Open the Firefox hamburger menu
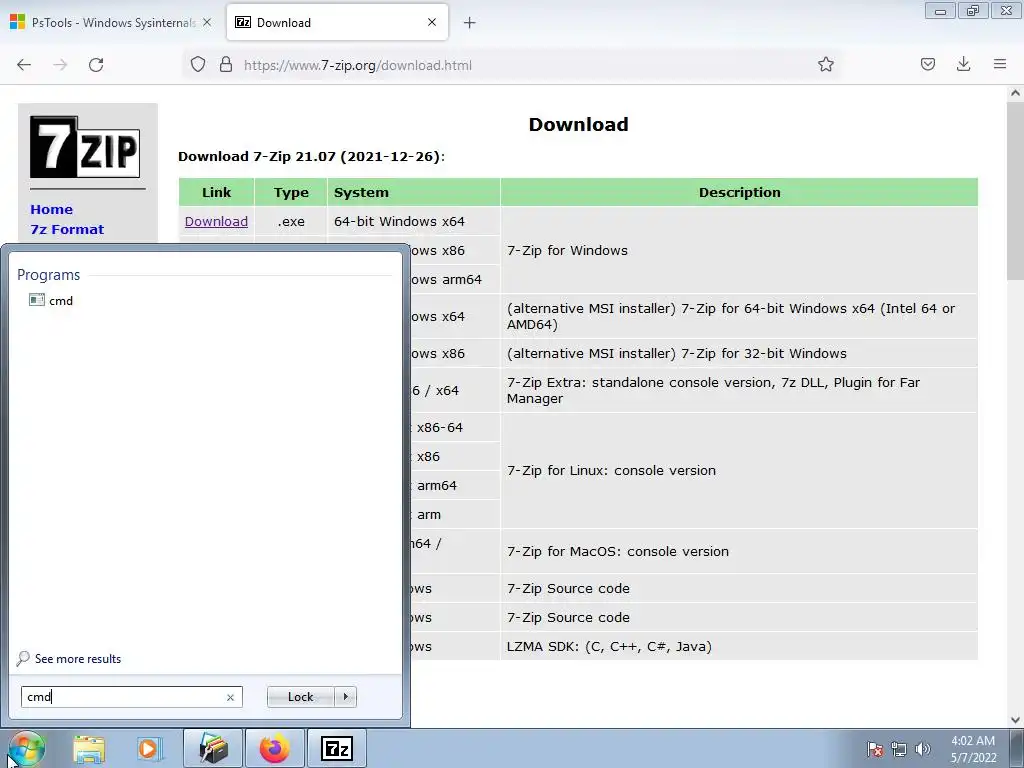The height and width of the screenshot is (768, 1024). point(1000,64)
